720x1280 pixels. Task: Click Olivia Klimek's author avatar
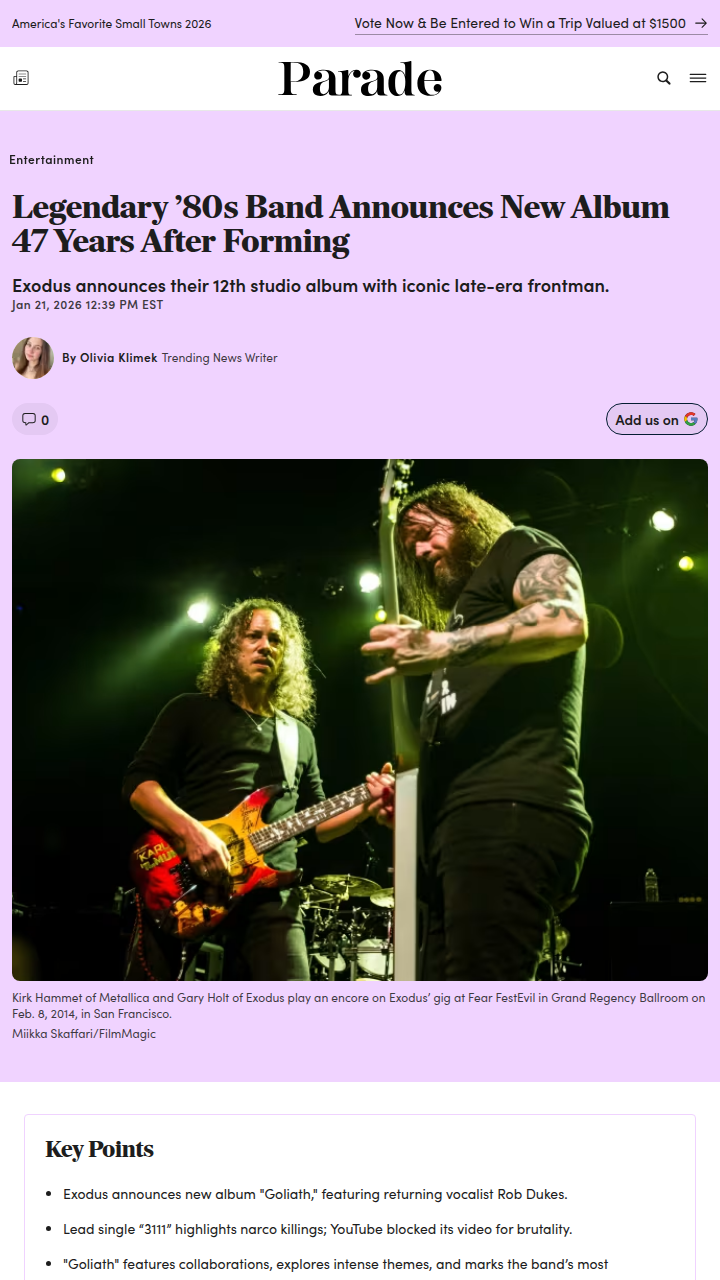click(x=33, y=358)
